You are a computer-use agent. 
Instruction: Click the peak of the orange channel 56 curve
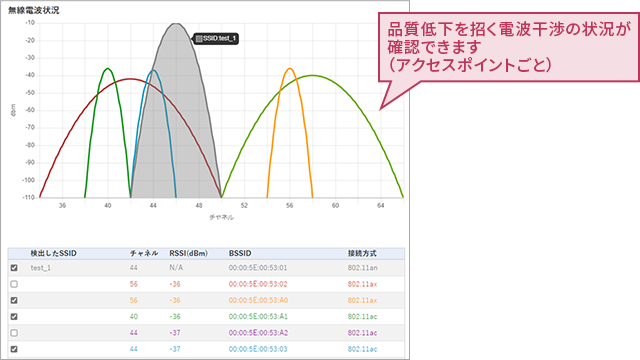(290, 68)
